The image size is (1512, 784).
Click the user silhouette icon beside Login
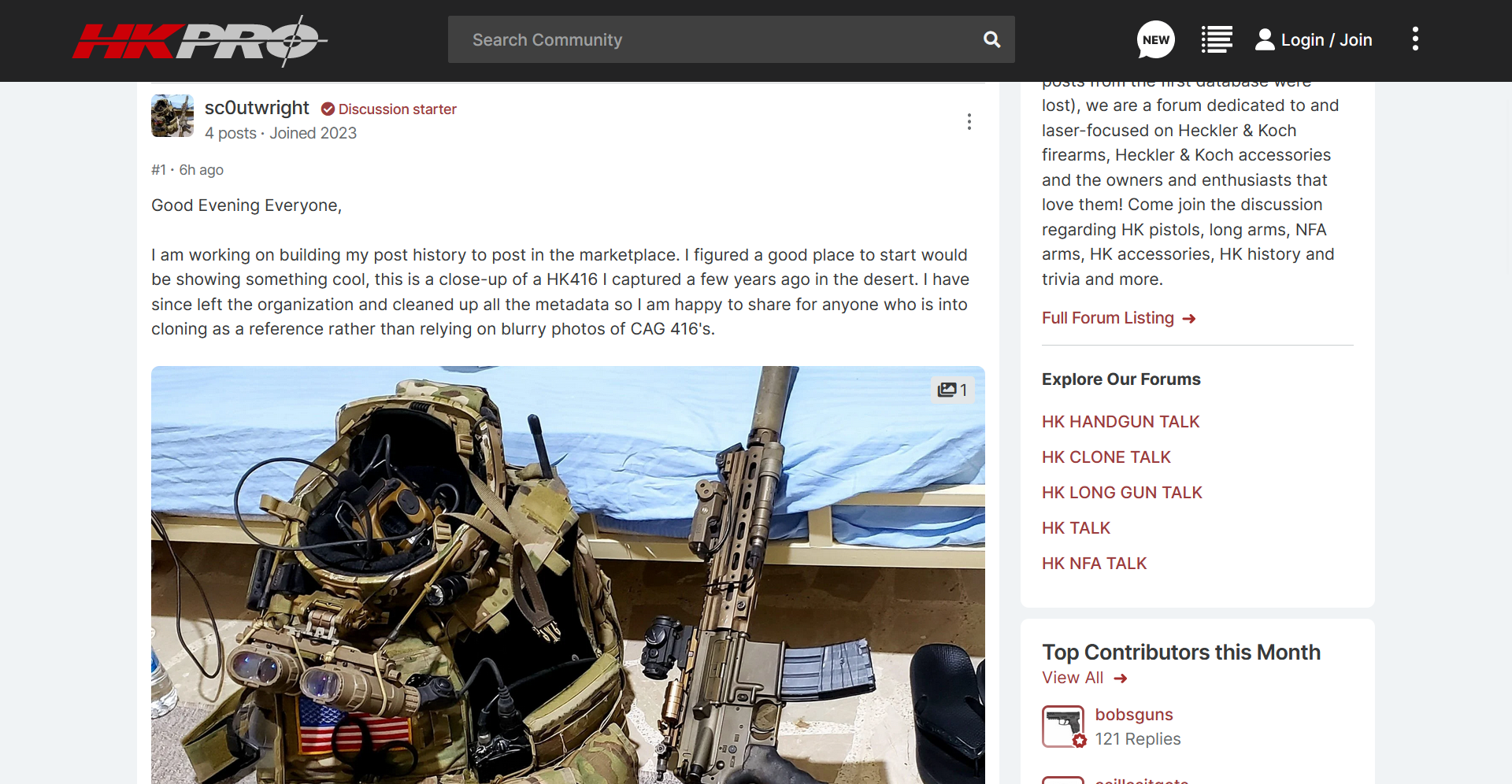pos(1265,39)
